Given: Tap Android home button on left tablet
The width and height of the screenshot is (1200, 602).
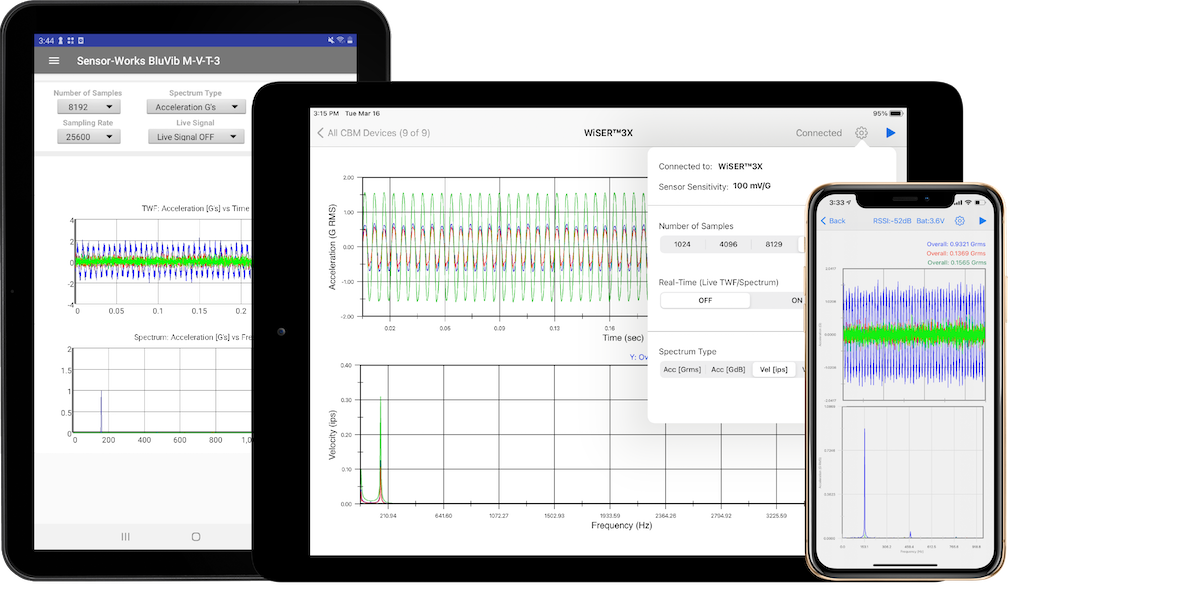Looking at the screenshot, I should point(196,536).
